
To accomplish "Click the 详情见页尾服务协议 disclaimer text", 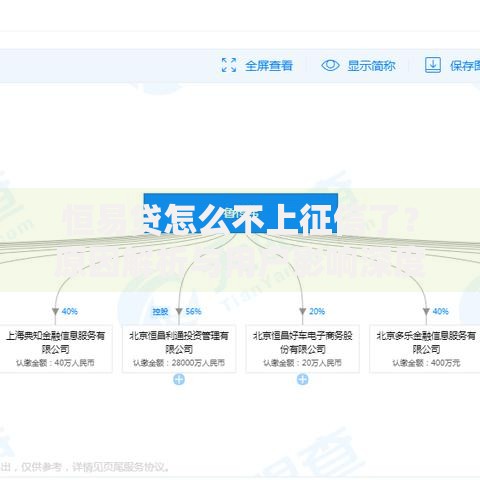I will click(121, 467).
